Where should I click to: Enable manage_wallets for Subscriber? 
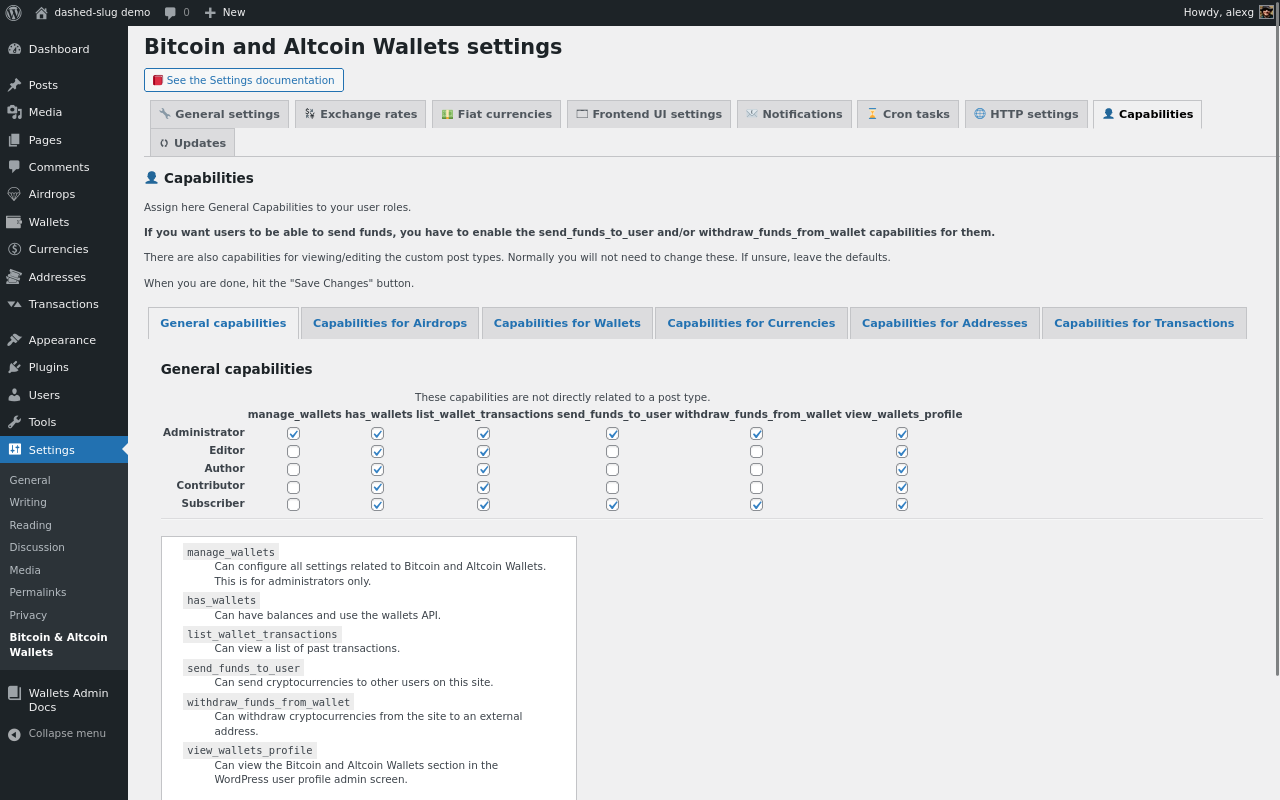tap(293, 504)
